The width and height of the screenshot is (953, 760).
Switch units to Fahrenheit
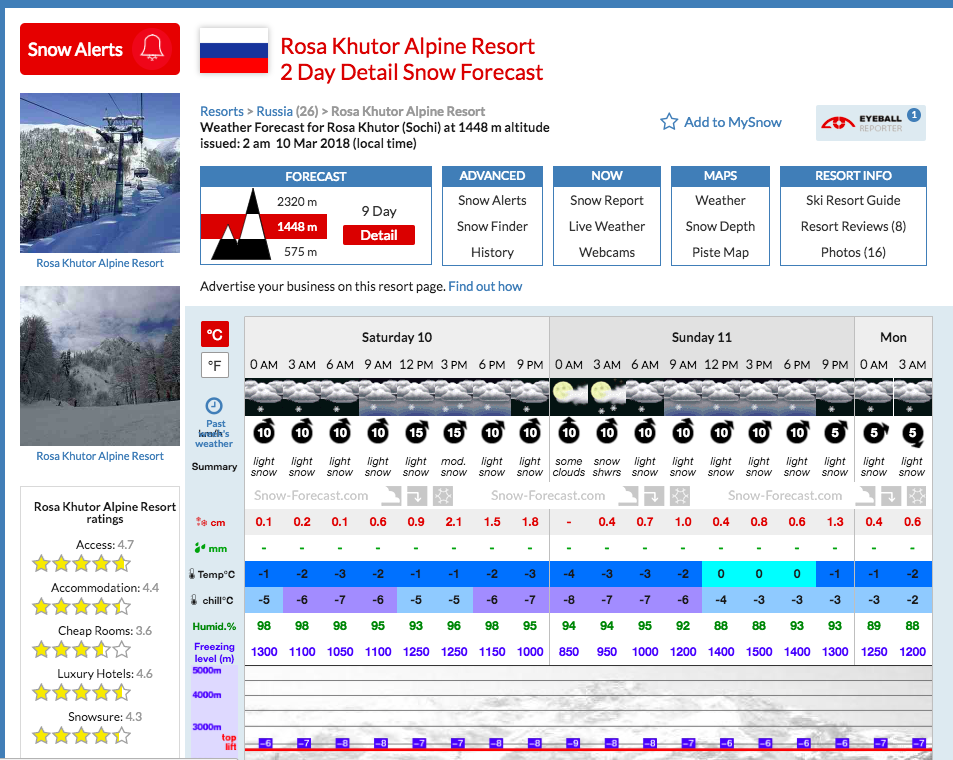215,365
